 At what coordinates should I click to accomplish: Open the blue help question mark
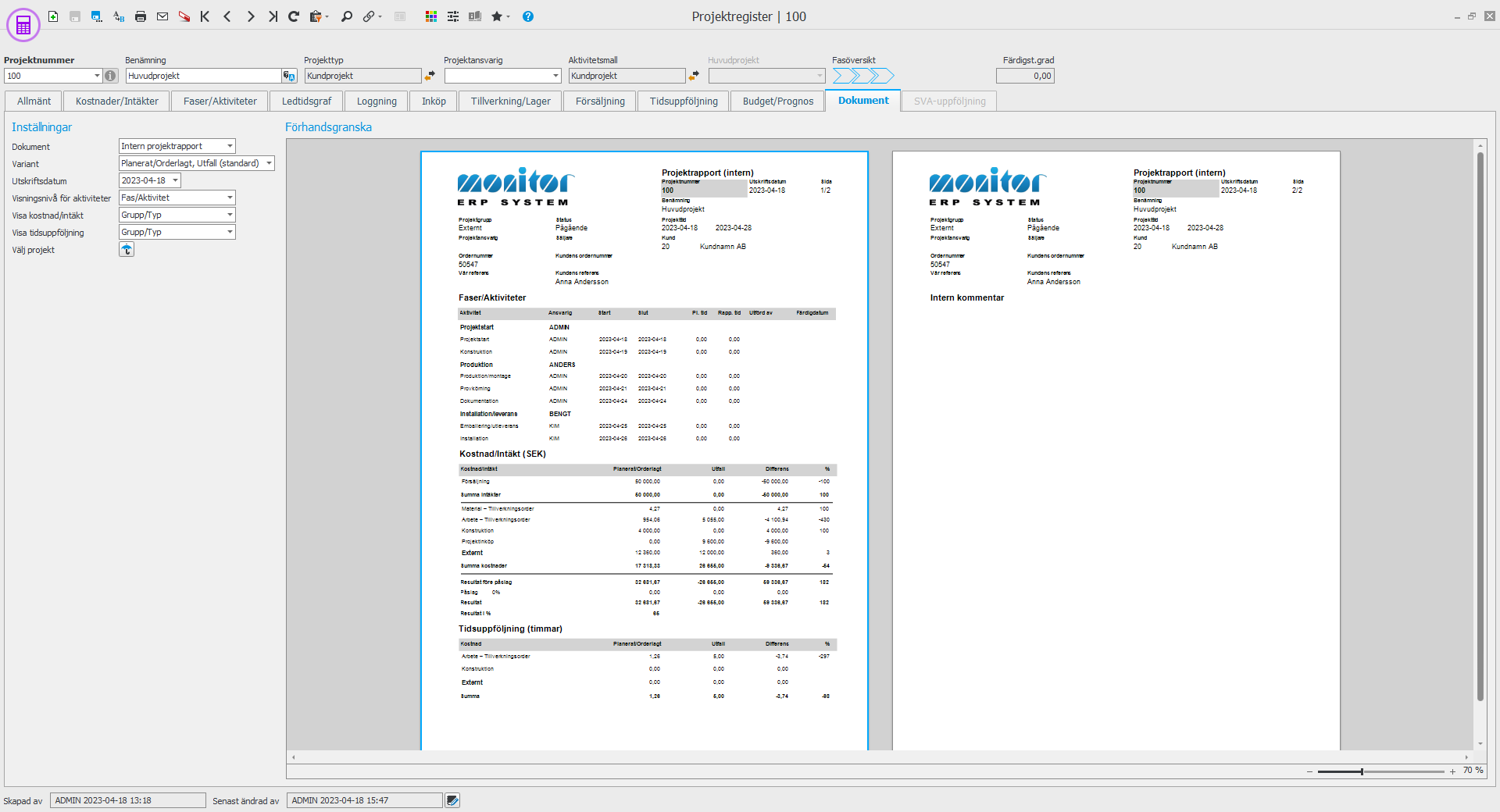click(x=528, y=16)
